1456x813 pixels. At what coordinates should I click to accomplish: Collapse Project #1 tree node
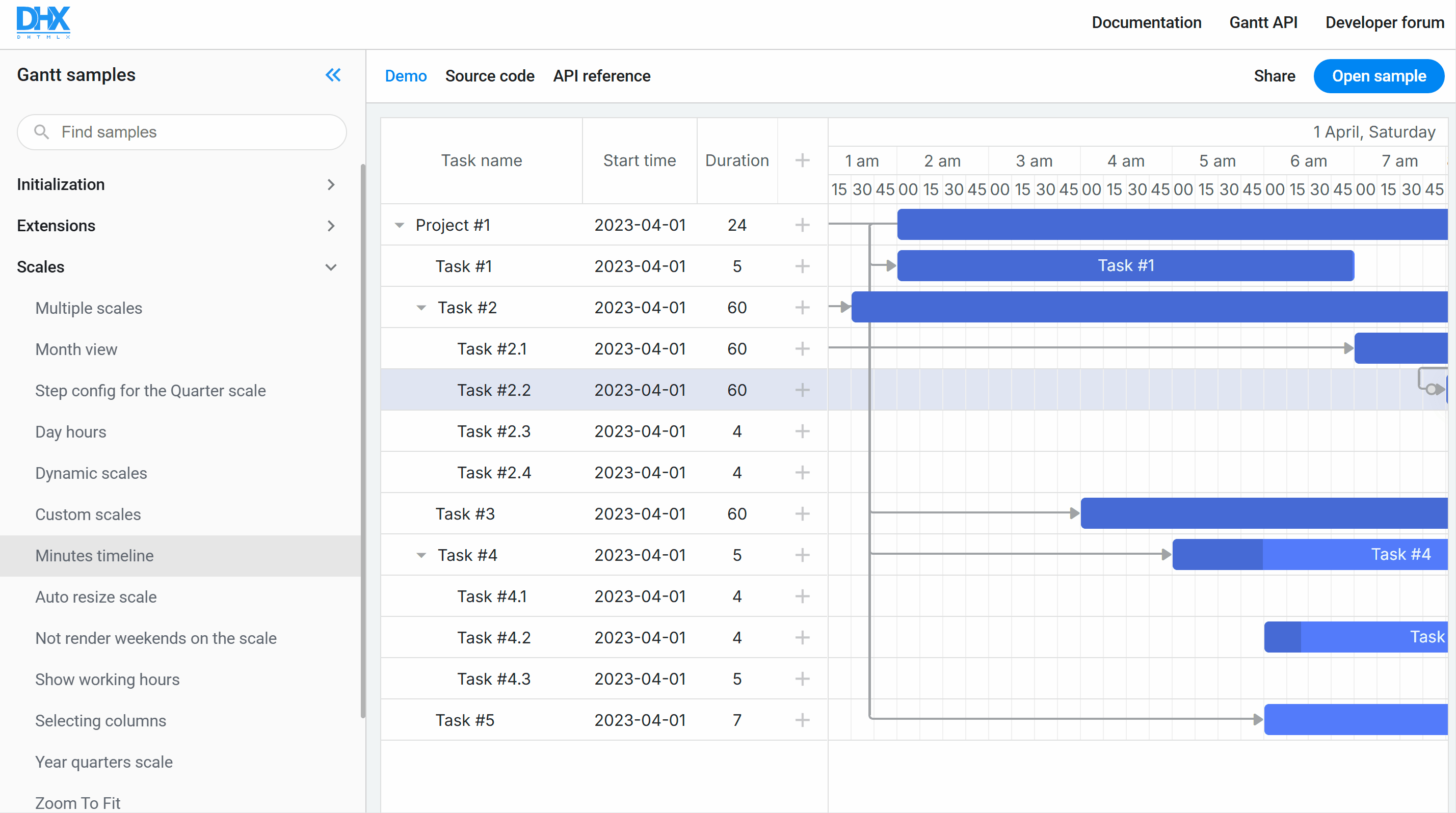pos(400,226)
